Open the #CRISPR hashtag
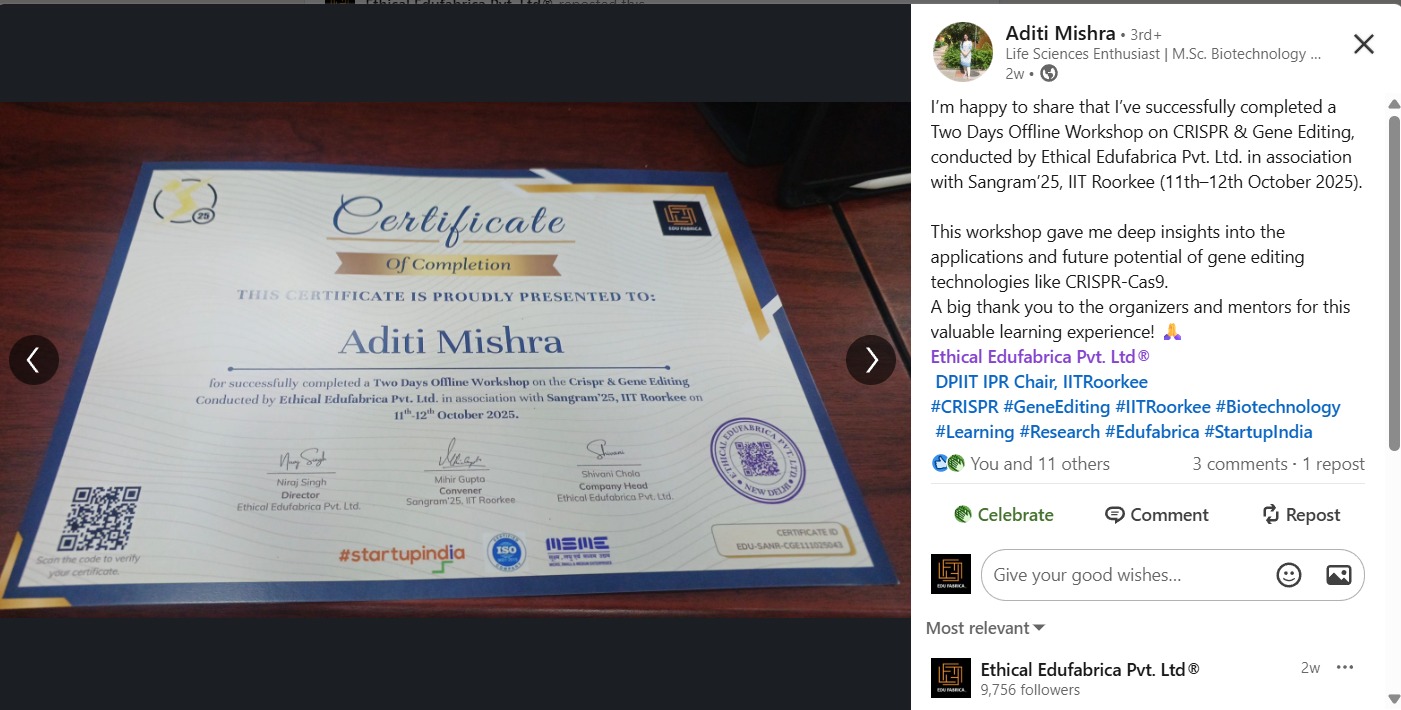Viewport: 1401px width, 710px height. point(964,407)
